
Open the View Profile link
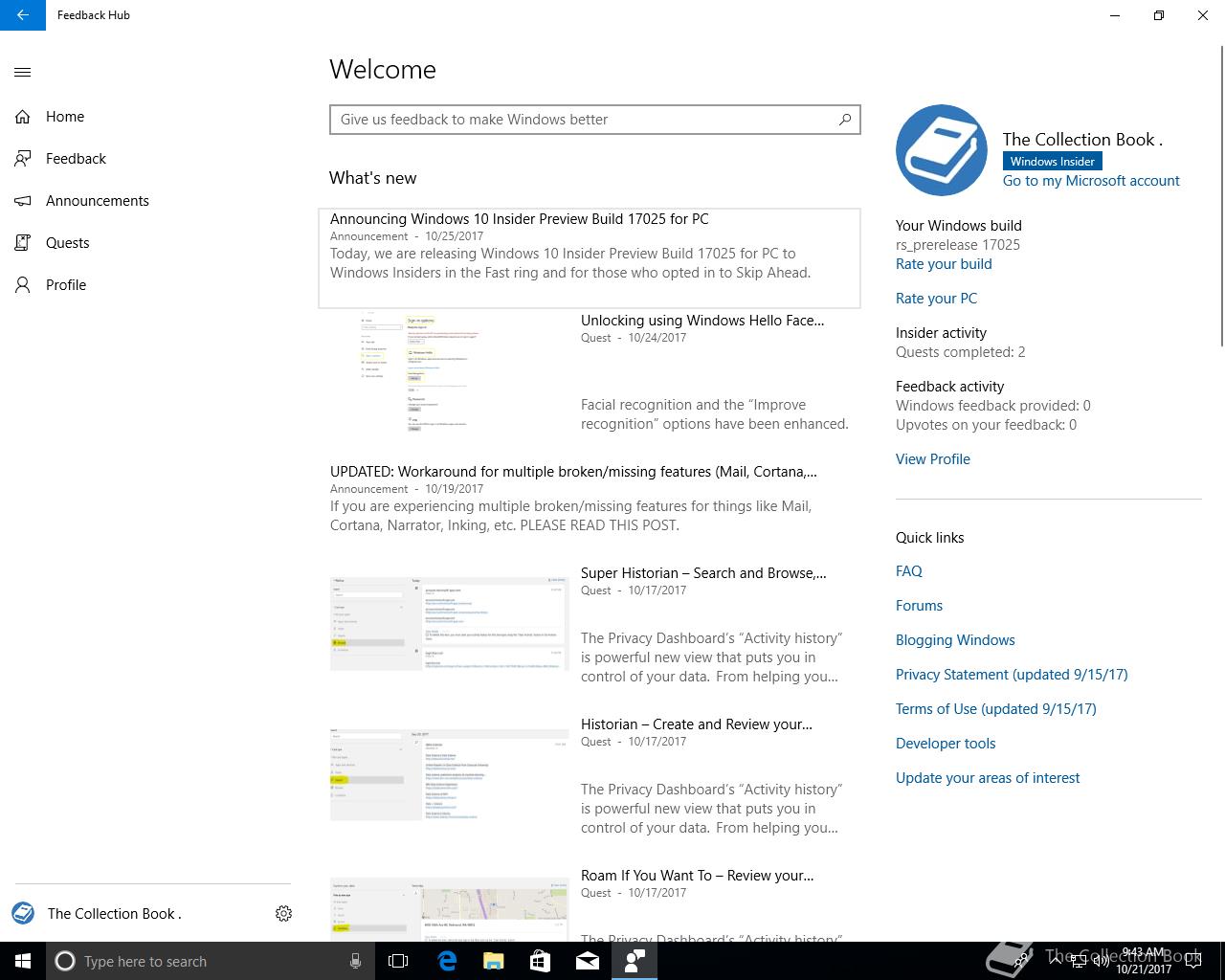click(x=933, y=459)
